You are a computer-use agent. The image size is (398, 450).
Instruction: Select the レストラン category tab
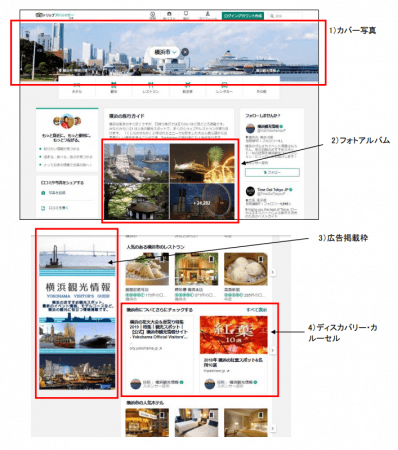click(151, 88)
